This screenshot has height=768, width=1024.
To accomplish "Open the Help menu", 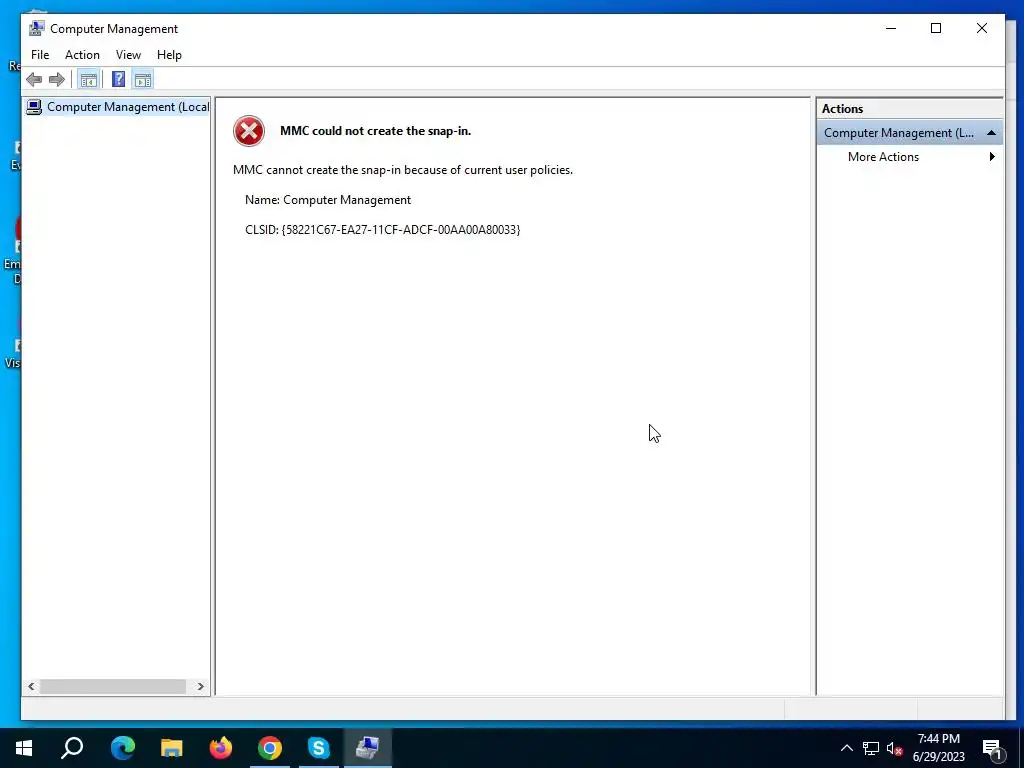I will tap(169, 55).
